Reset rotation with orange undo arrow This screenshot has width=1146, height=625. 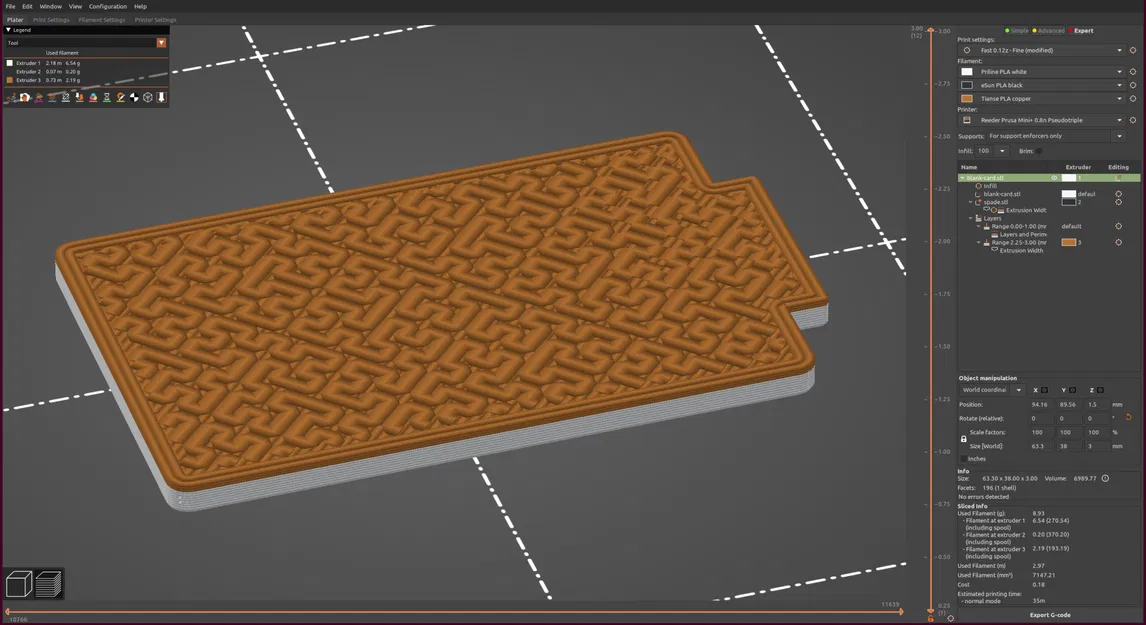(1128, 417)
